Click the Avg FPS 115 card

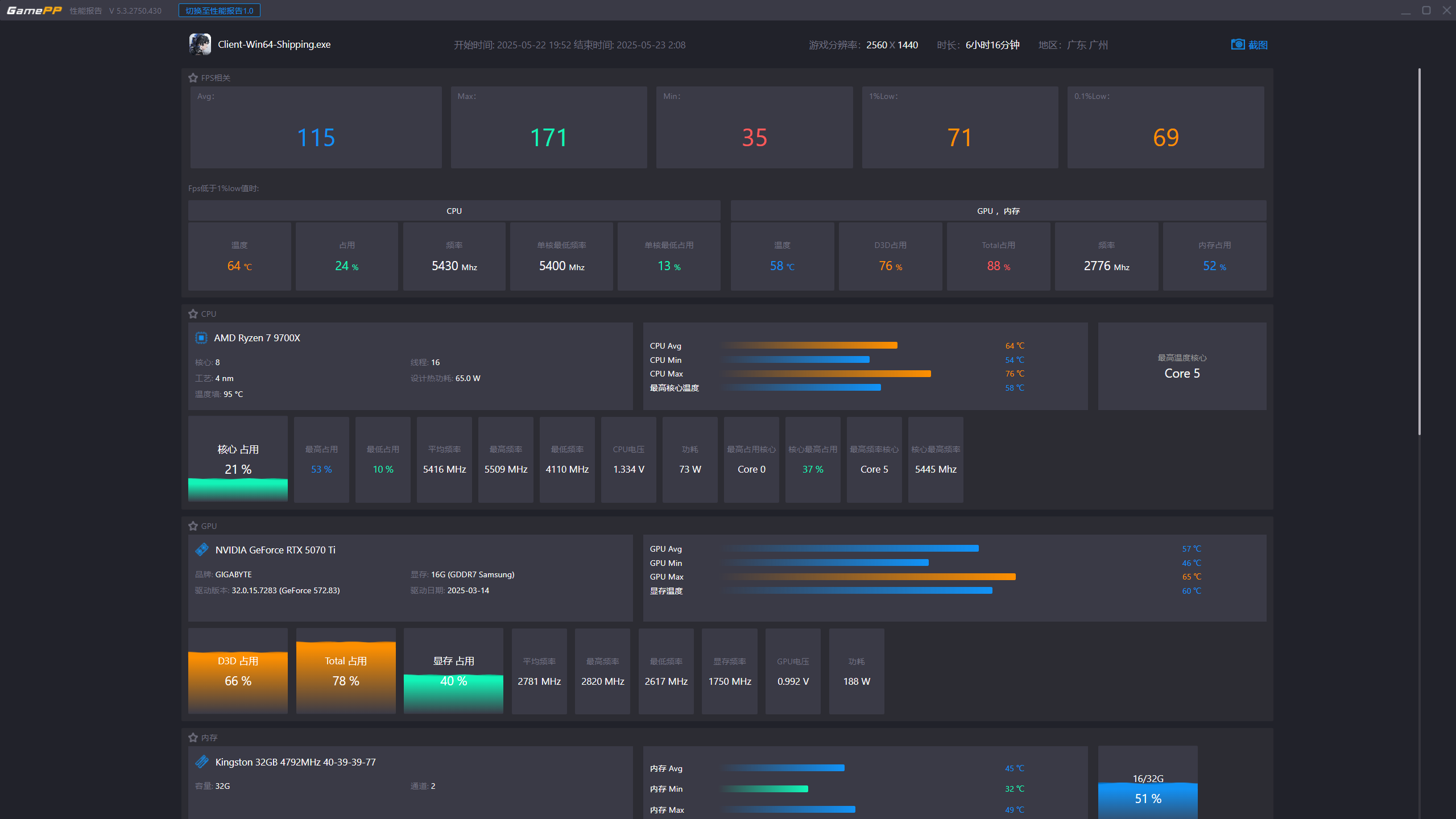click(x=316, y=127)
